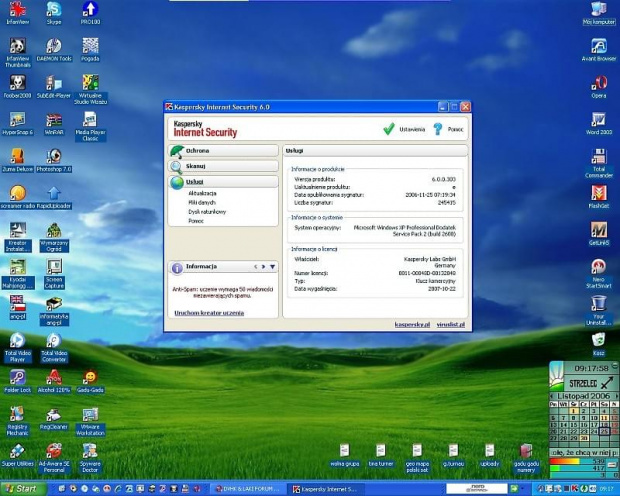Switch to DVHK & LAKI FORUM taskbar button
Screen dimensions: 620x496
[248, 489]
